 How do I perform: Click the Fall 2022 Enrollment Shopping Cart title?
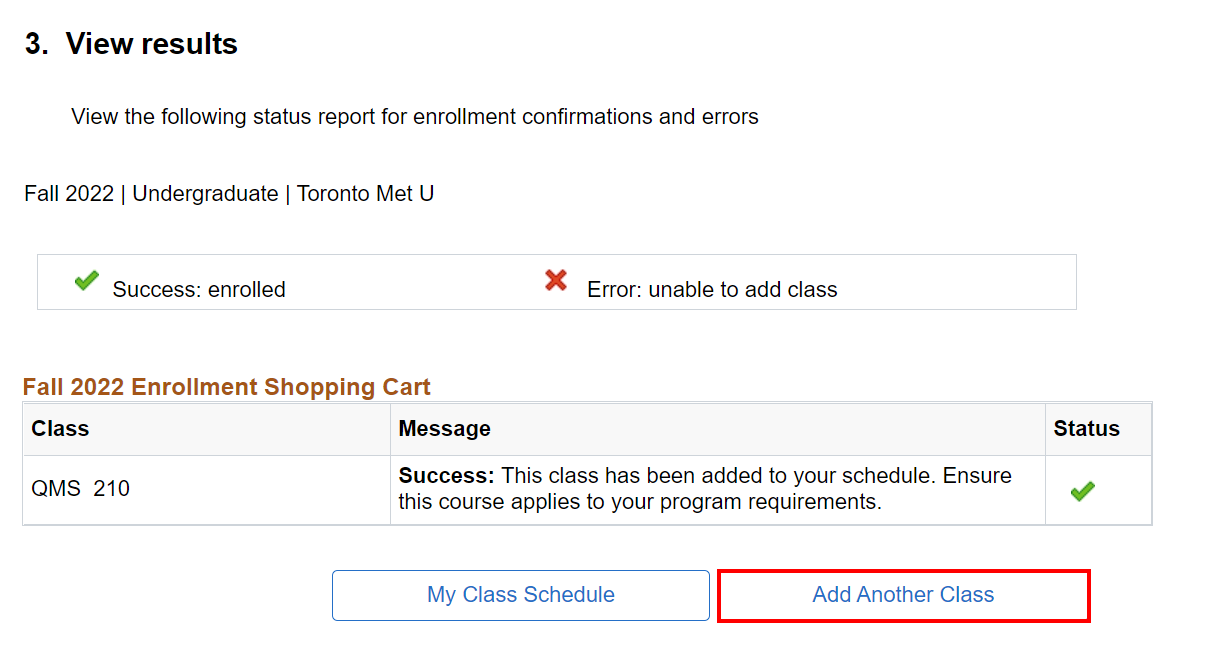pyautogui.click(x=227, y=387)
